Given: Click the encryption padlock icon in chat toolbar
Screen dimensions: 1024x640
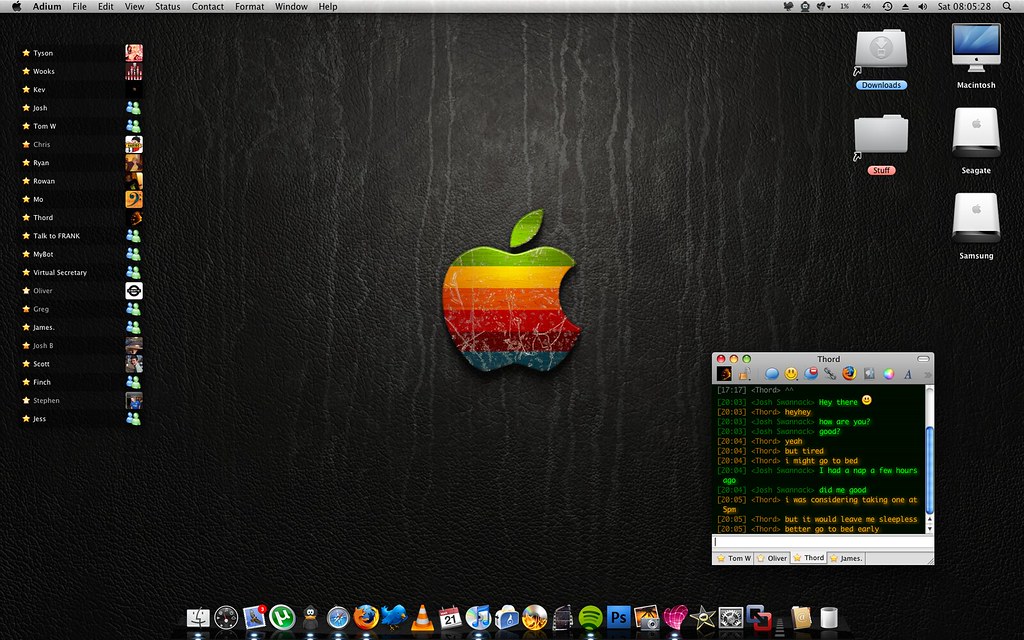Looking at the screenshot, I should coord(744,374).
